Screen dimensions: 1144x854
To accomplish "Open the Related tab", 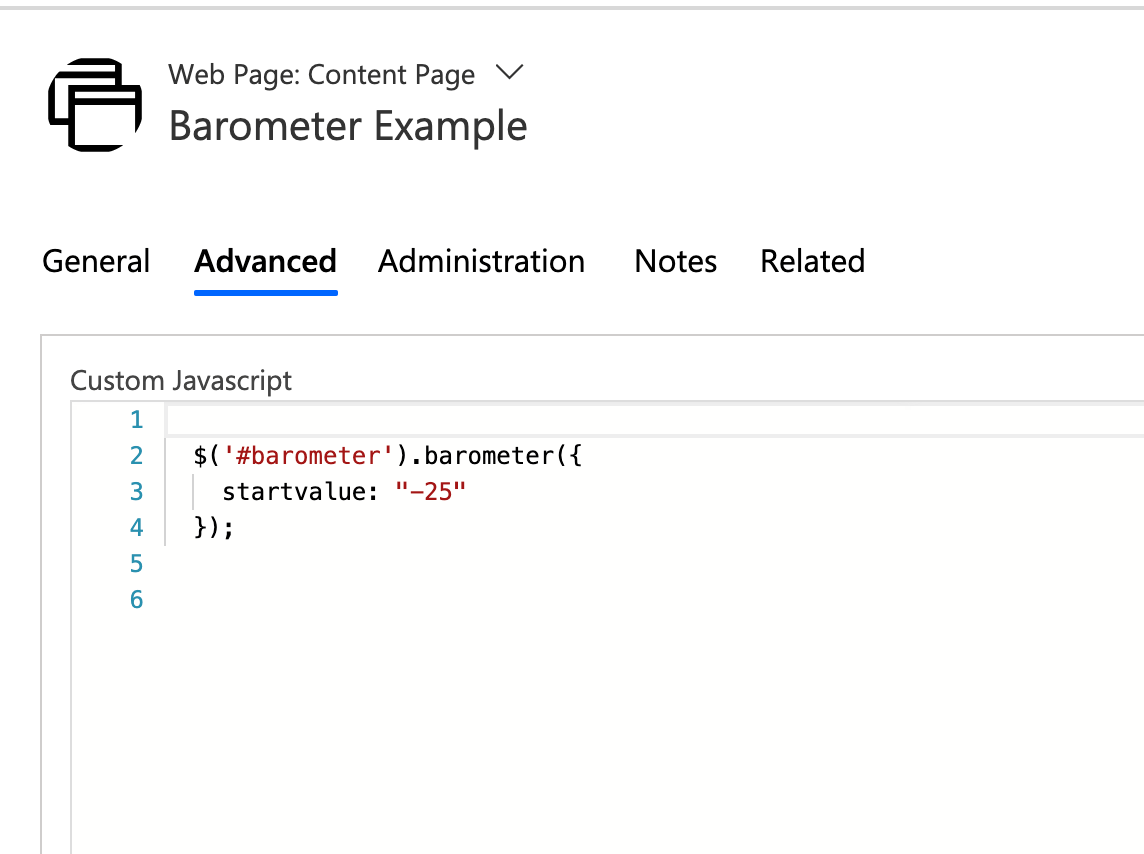I will (812, 261).
